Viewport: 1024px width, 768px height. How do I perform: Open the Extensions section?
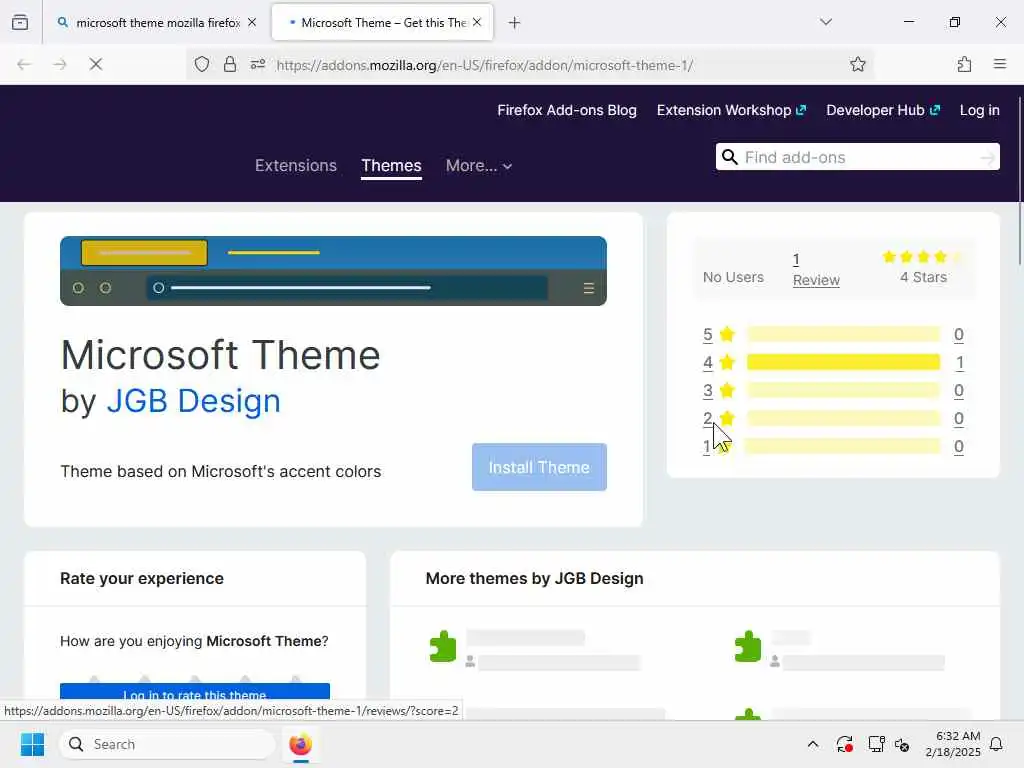[x=296, y=166]
